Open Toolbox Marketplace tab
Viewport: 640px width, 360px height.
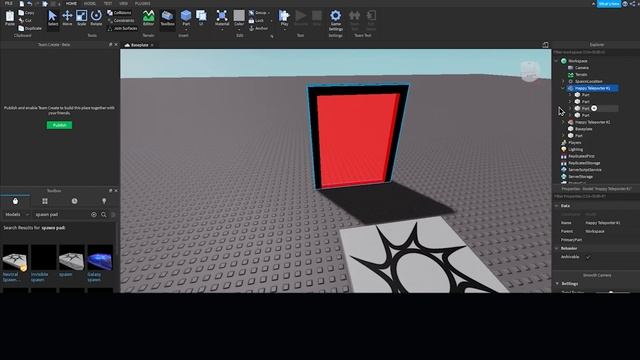point(15,201)
